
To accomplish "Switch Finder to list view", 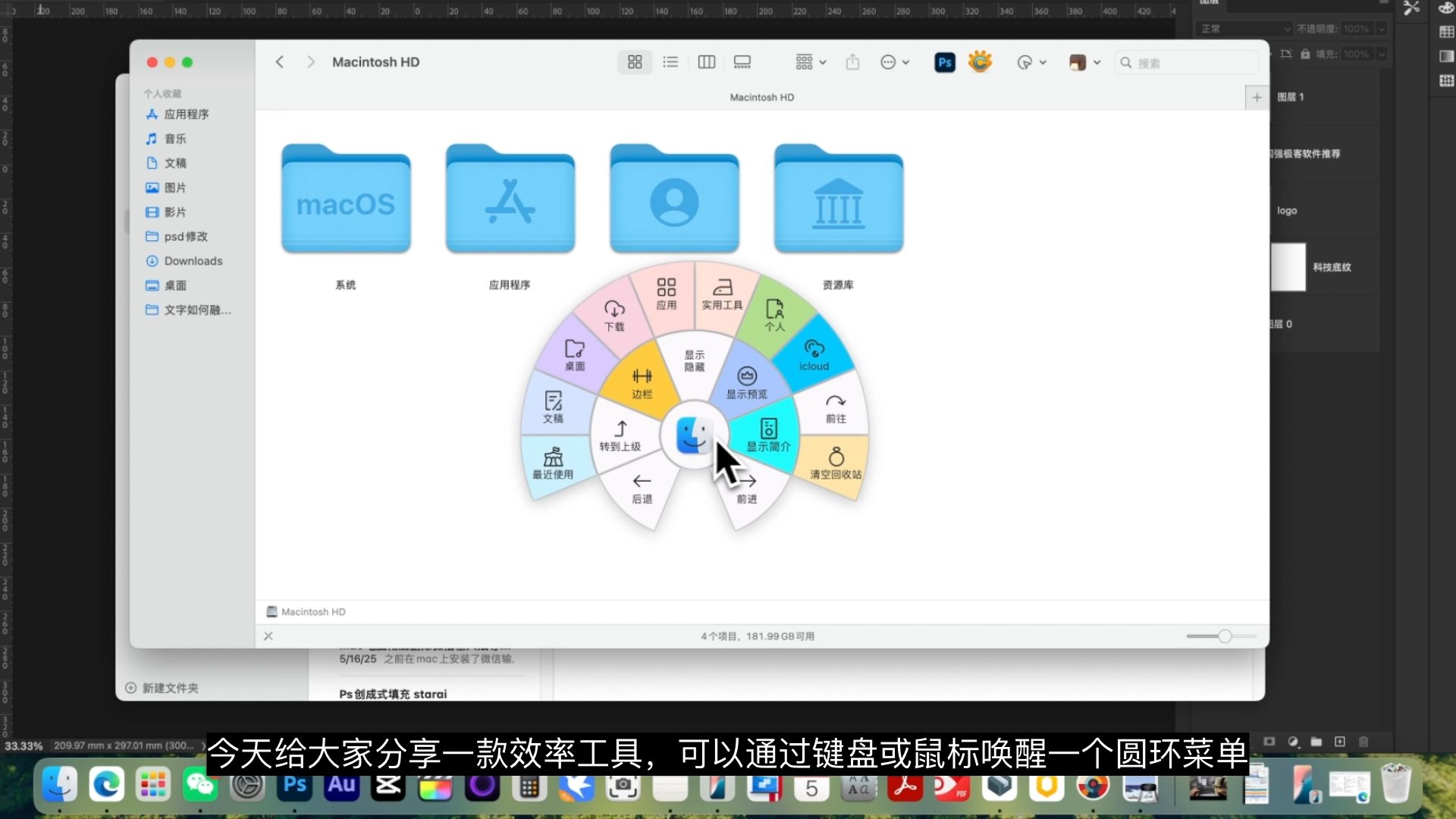I will coord(670,62).
